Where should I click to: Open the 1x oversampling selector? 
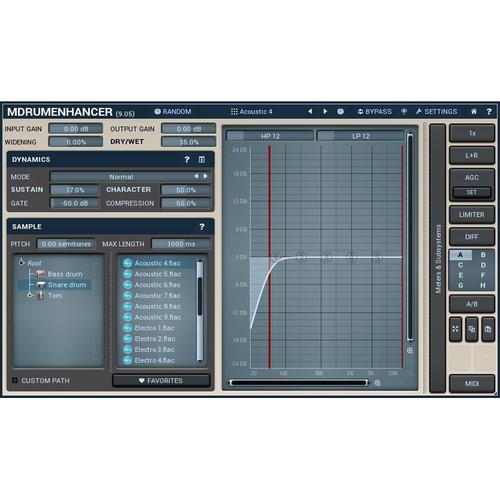[x=472, y=133]
